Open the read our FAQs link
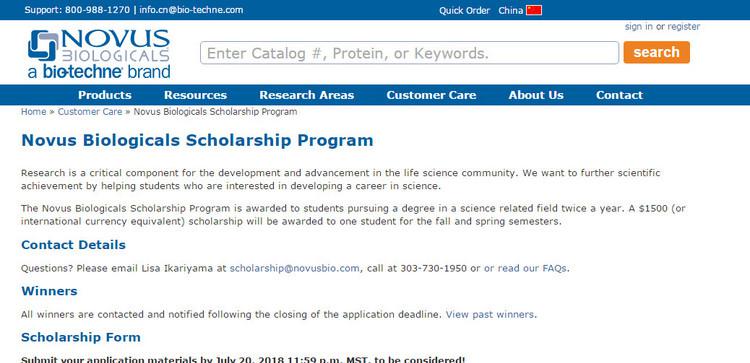750x363 pixels. (x=525, y=268)
